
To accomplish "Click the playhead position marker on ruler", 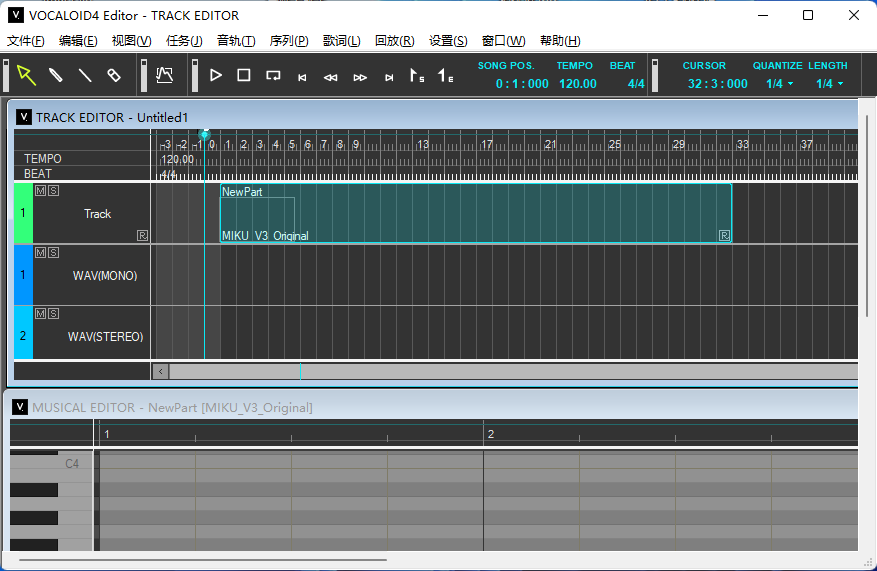I will tap(205, 135).
